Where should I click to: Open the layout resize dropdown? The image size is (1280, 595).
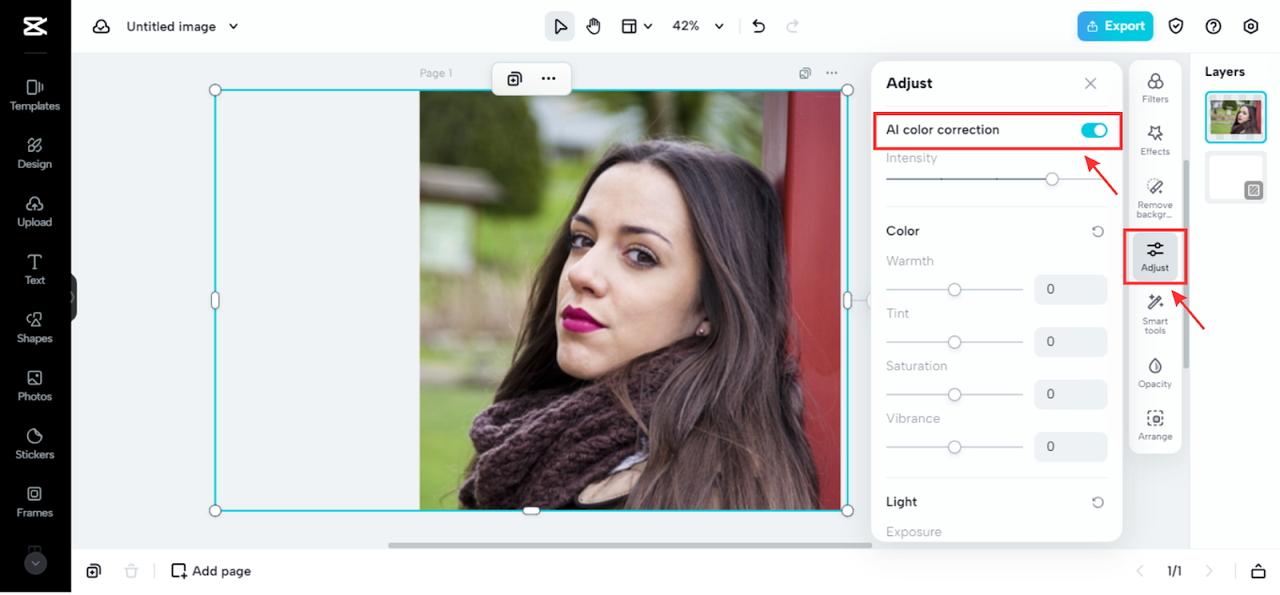636,26
